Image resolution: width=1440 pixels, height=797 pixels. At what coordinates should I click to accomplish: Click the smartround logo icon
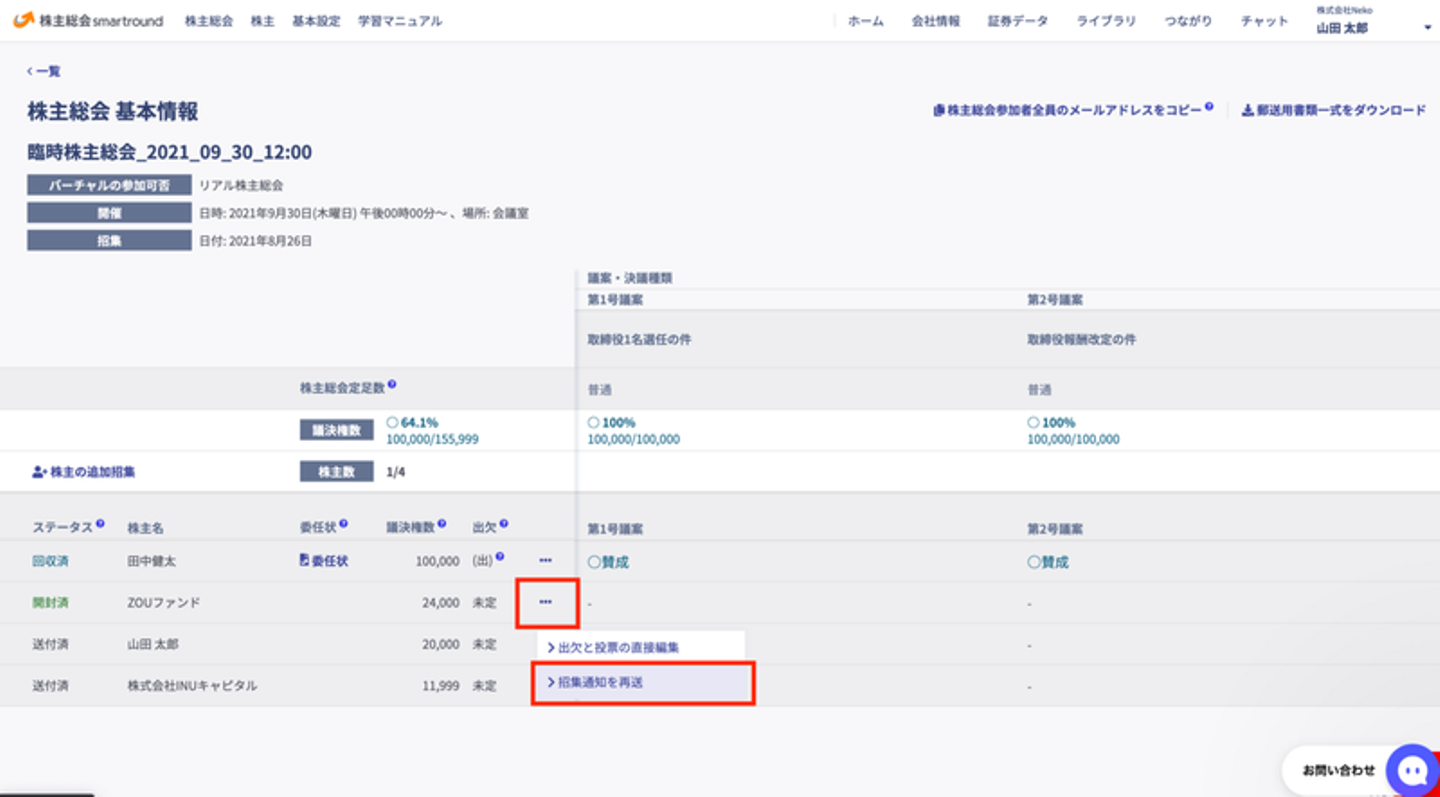click(x=24, y=20)
